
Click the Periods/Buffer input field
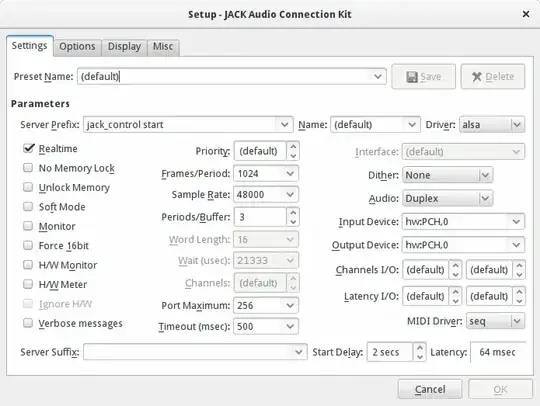pyautogui.click(x=260, y=217)
